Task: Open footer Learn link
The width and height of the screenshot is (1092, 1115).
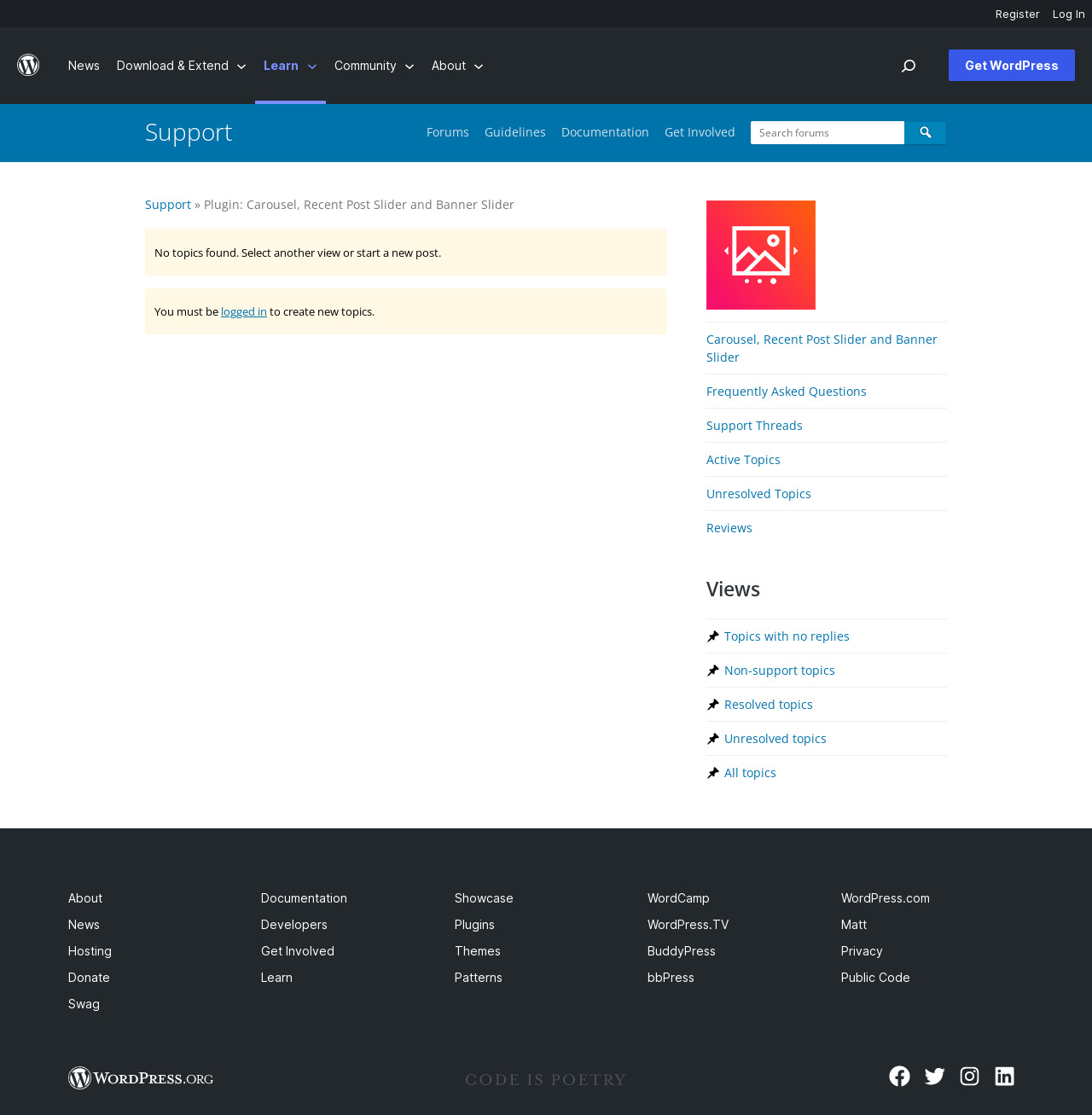Action: click(x=276, y=978)
